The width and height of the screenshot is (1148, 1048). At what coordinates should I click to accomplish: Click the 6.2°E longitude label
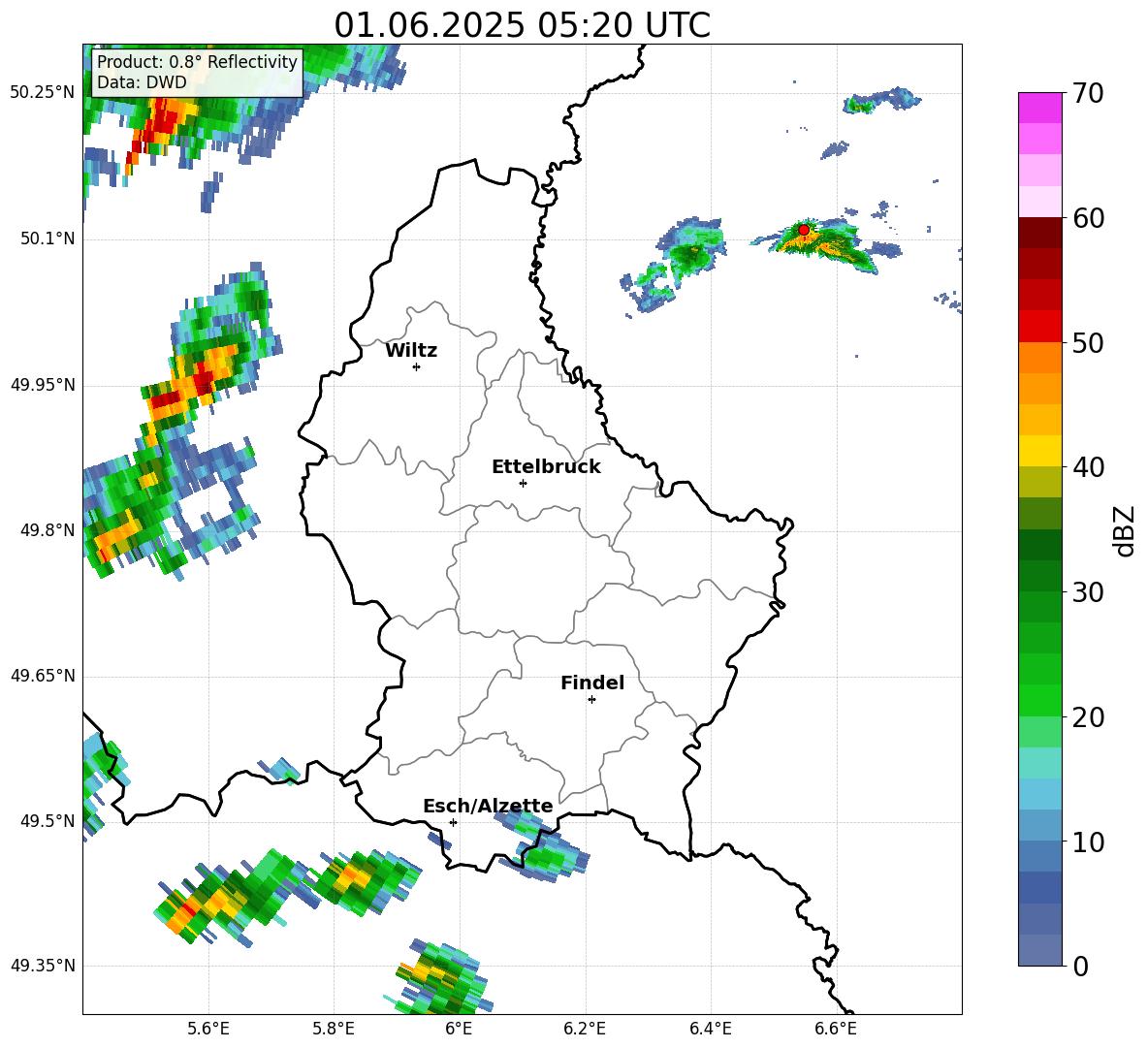point(585,1029)
